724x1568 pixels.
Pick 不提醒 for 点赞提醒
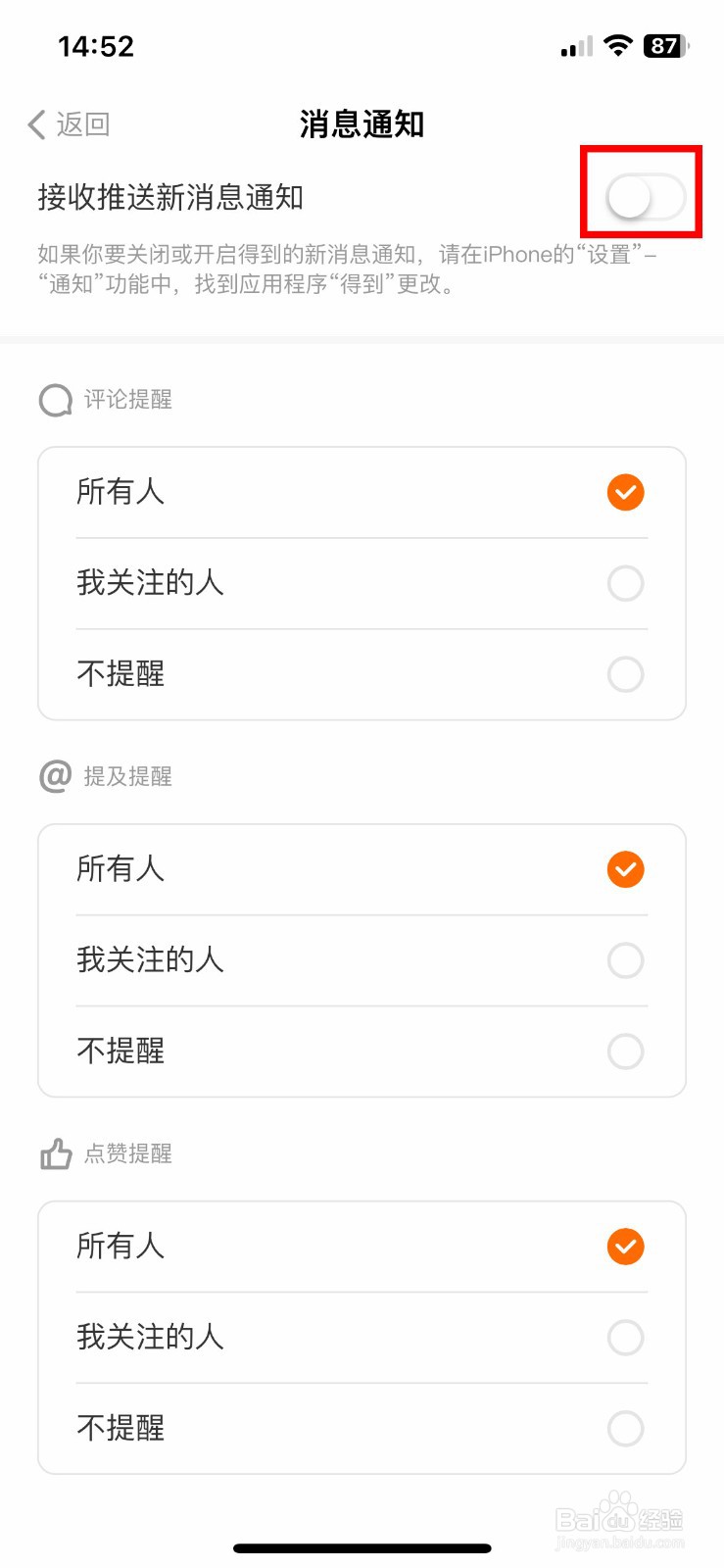click(625, 1428)
